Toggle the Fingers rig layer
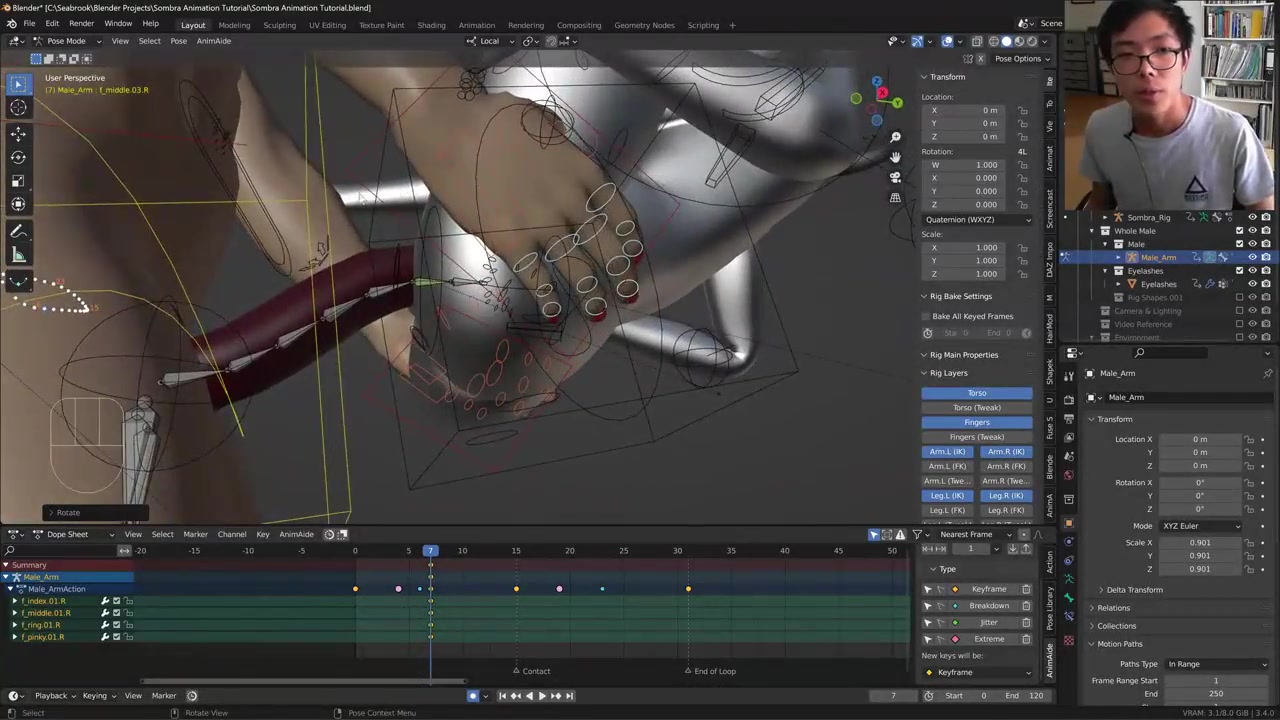 (x=976, y=422)
